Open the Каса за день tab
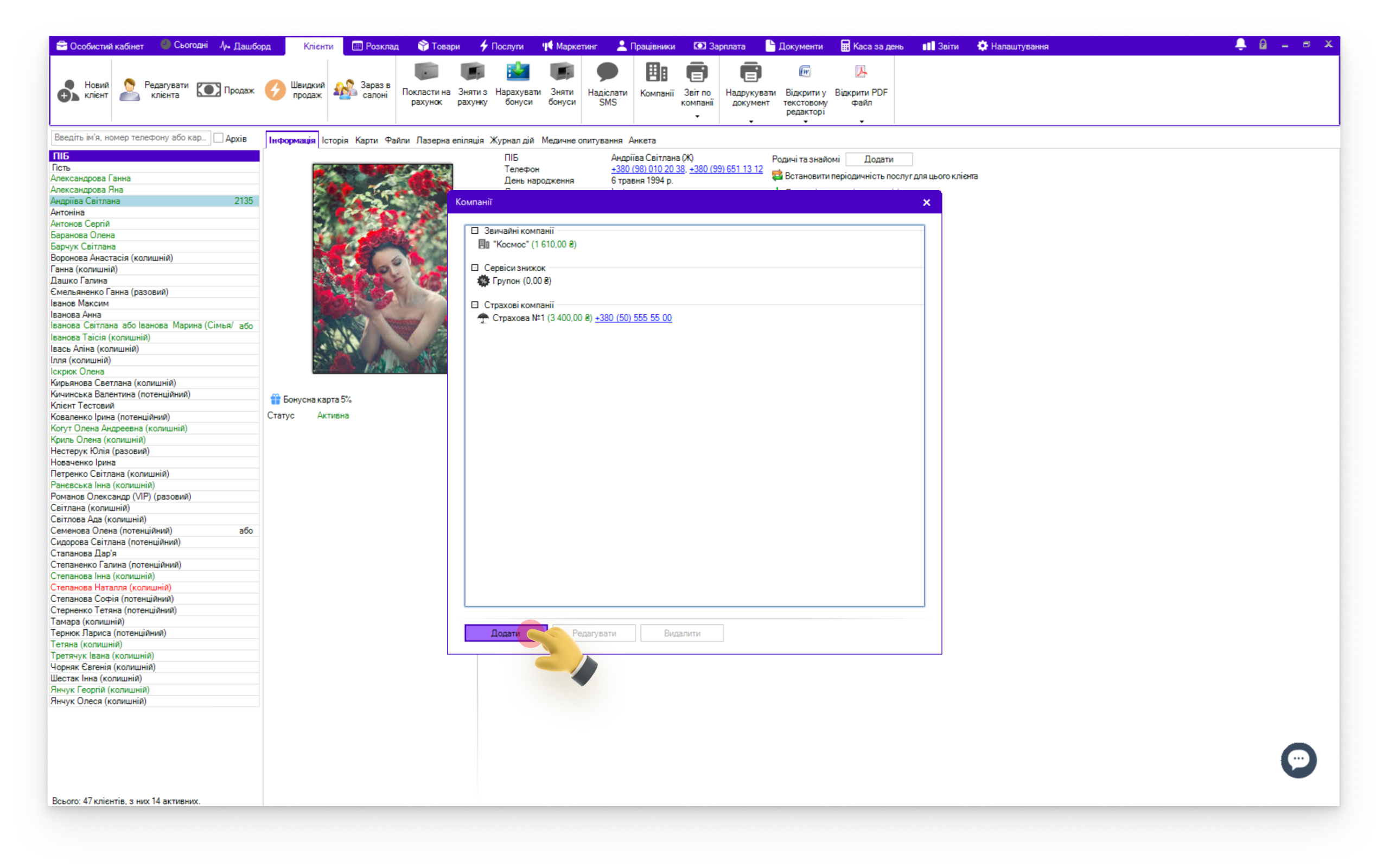 point(871,46)
